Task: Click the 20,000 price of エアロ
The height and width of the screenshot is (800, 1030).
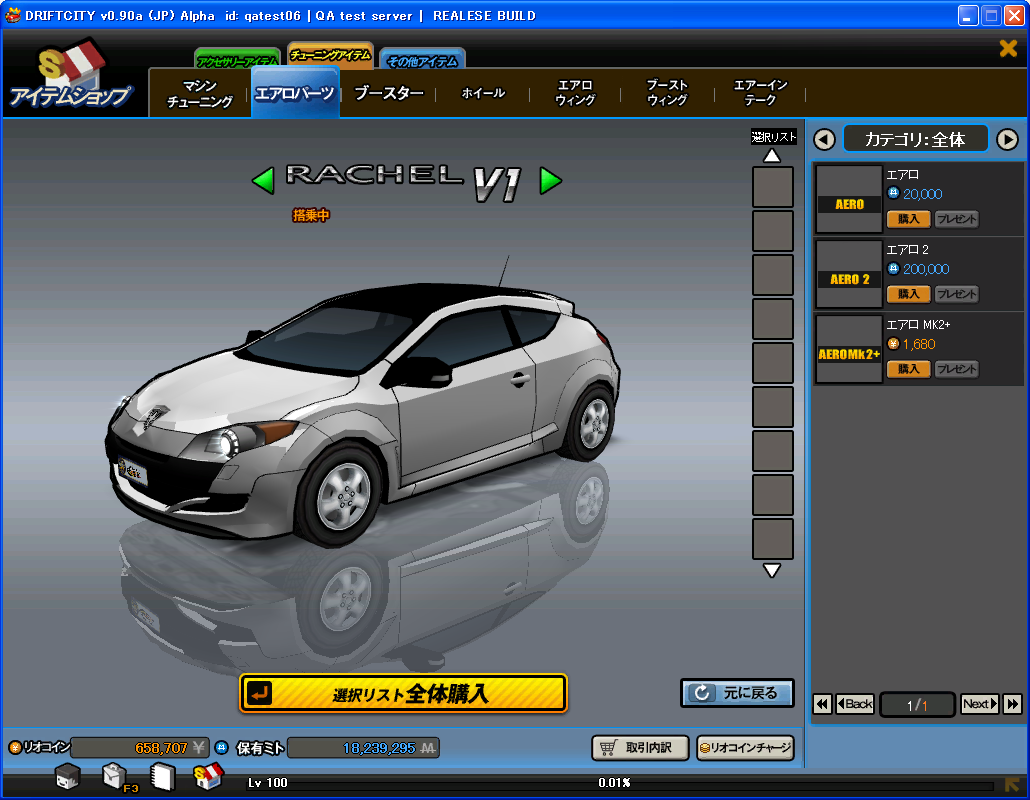Action: tap(922, 194)
